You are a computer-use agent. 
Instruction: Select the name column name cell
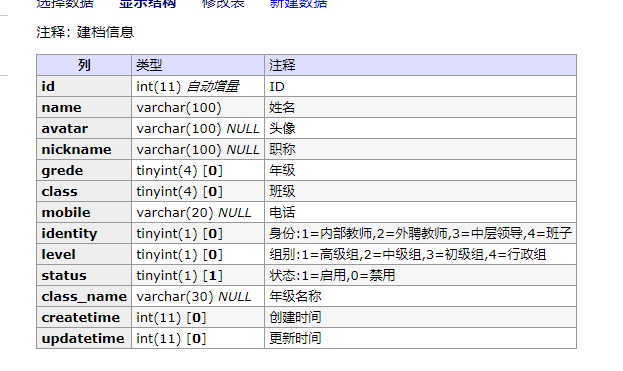click(84, 107)
